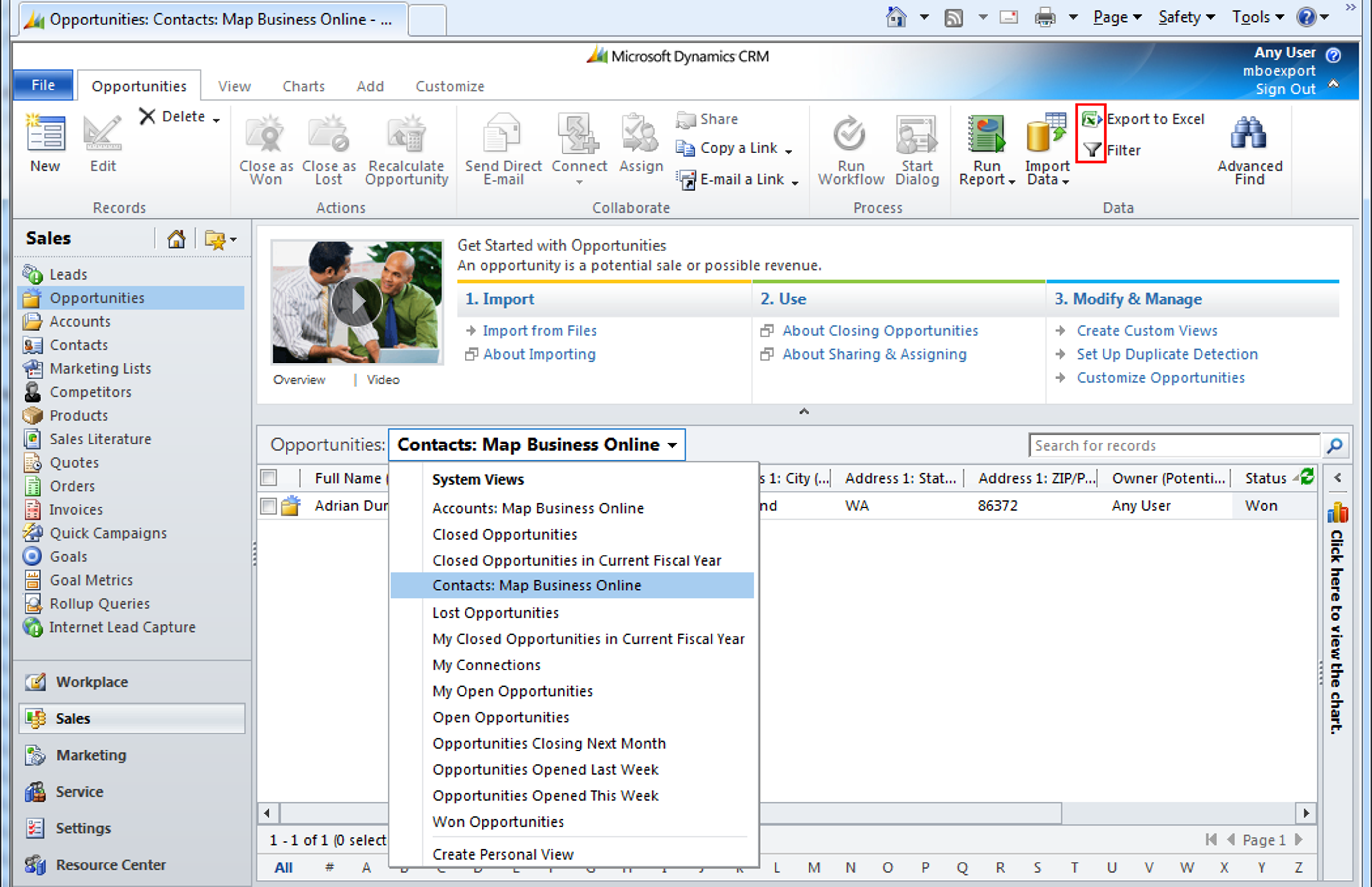
Task: Click the Search for records field
Action: click(1175, 446)
